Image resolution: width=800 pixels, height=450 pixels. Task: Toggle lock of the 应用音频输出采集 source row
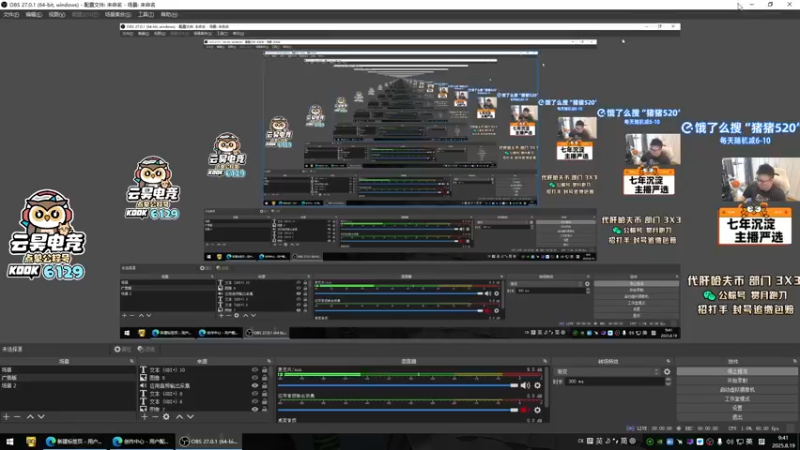(264, 386)
